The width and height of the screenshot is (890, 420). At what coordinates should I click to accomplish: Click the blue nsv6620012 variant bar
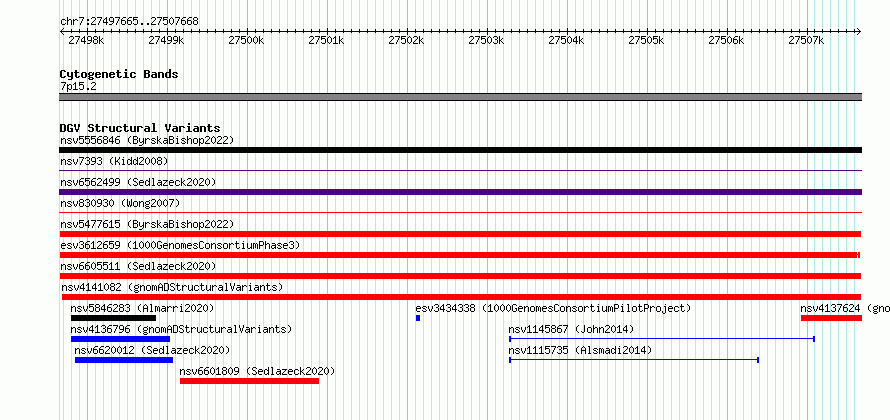(x=124, y=360)
